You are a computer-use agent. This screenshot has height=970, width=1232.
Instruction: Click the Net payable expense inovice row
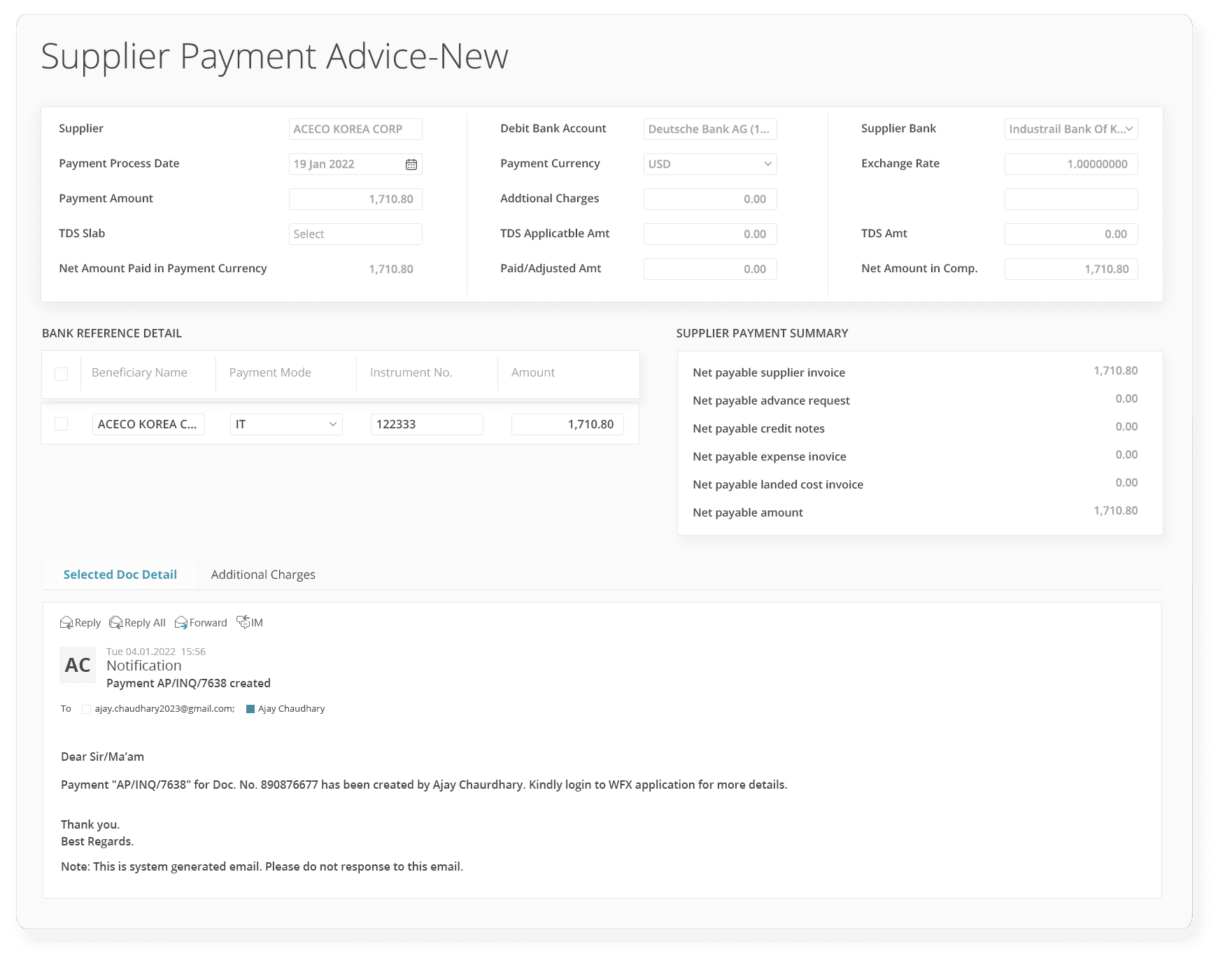coord(915,456)
